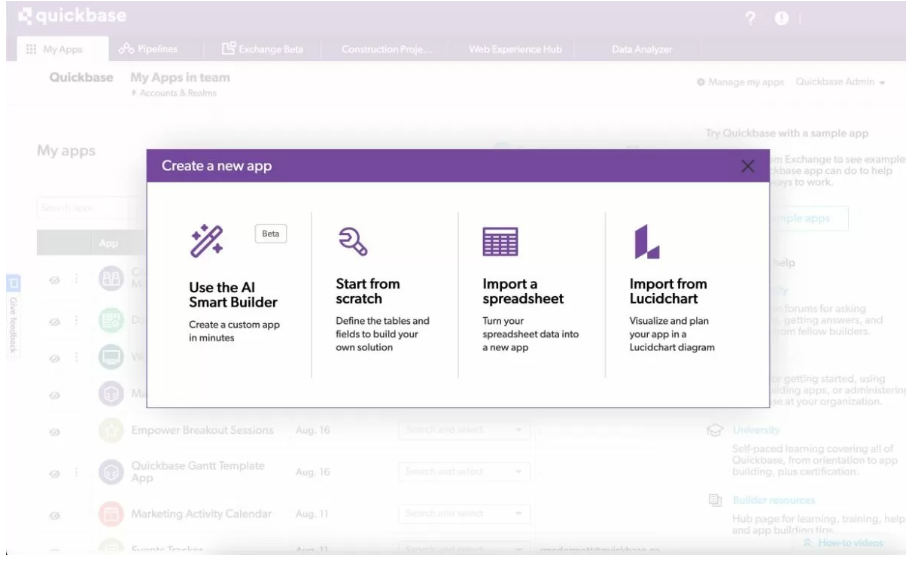Viewport: 906px width, 564px height.
Task: Open the Construction Proje... tab
Action: 387,50
